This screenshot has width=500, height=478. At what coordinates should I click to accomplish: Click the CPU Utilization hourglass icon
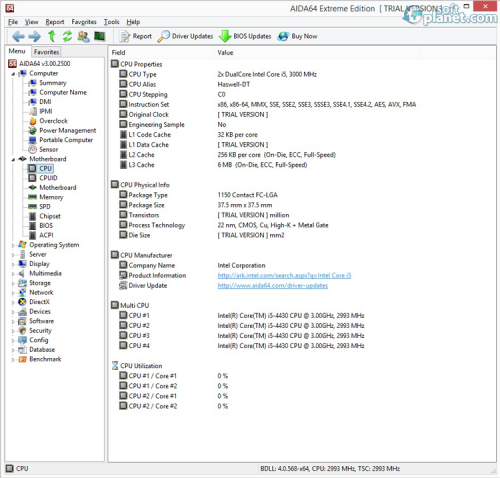pyautogui.click(x=115, y=366)
